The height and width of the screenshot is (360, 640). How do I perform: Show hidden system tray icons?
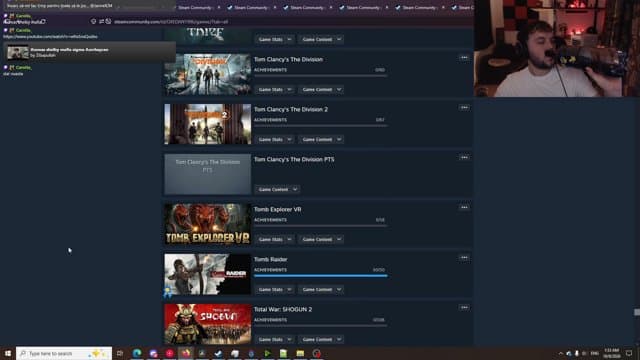[x=561, y=353]
